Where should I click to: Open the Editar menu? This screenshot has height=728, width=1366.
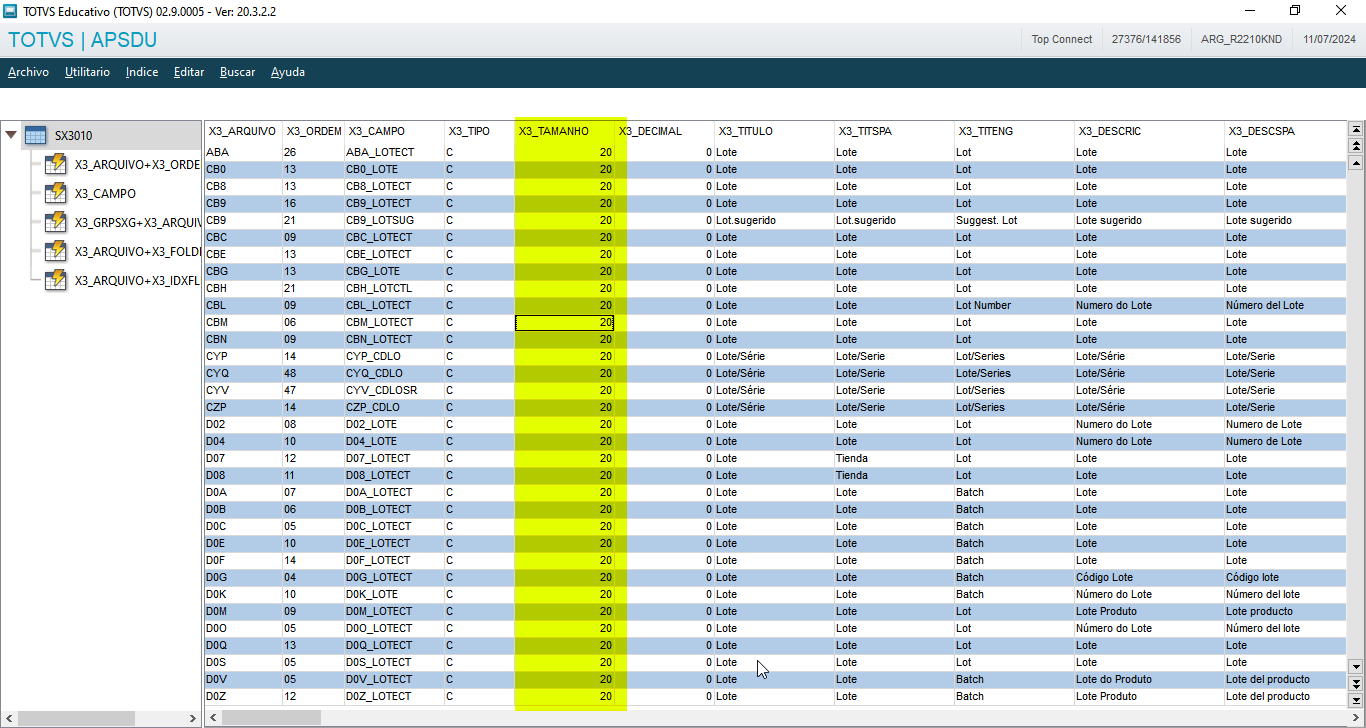[x=189, y=72]
